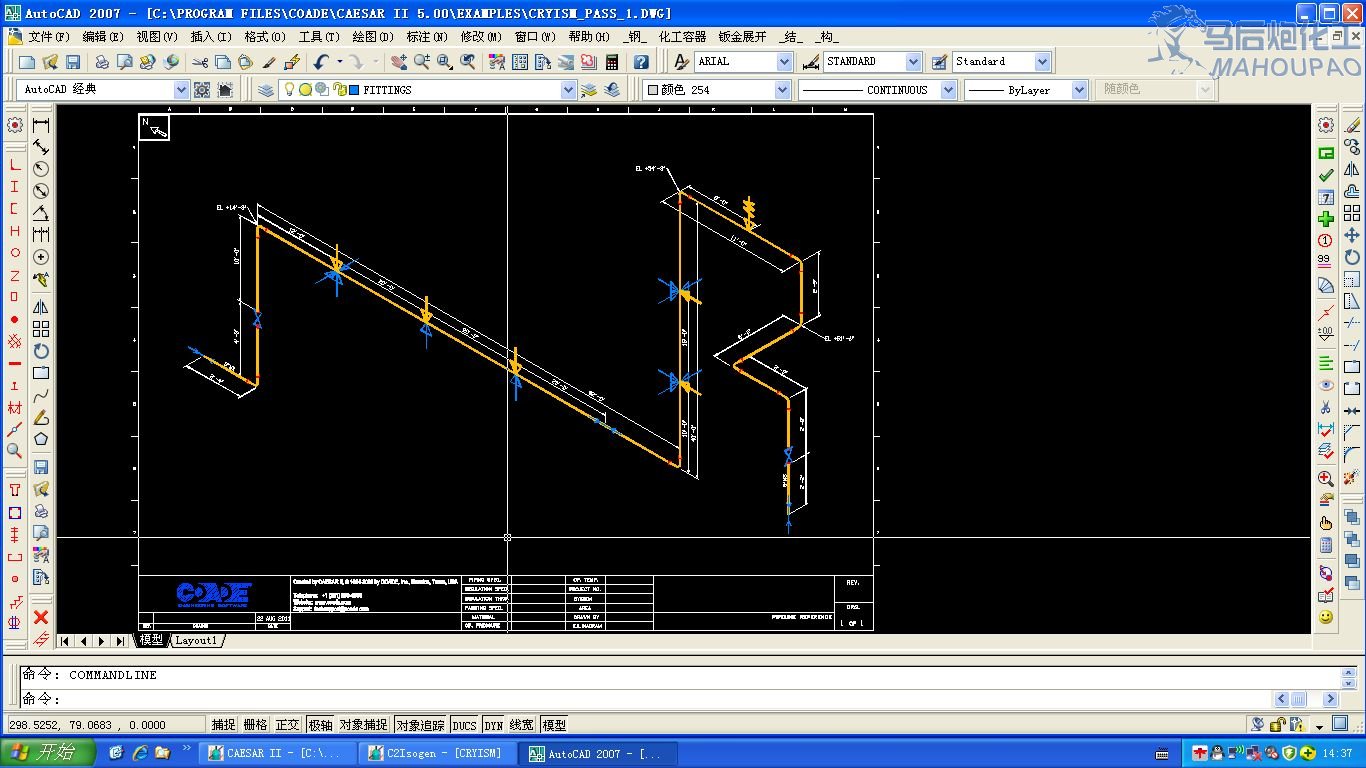Toggle 对象捕捉 object snap in status bar
Viewport: 1366px width, 768px height.
pos(363,725)
